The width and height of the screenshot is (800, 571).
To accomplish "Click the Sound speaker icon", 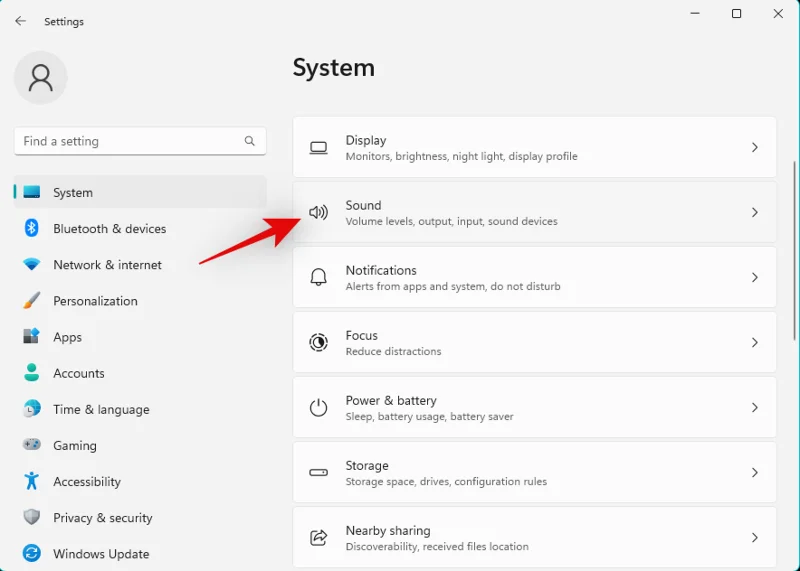I will pos(318,213).
